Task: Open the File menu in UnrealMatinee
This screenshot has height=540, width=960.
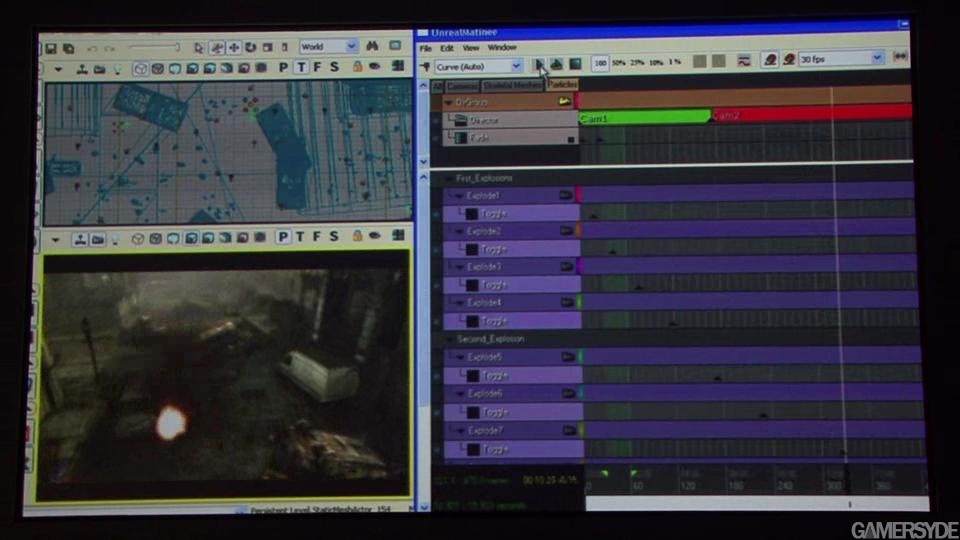Action: (426, 48)
